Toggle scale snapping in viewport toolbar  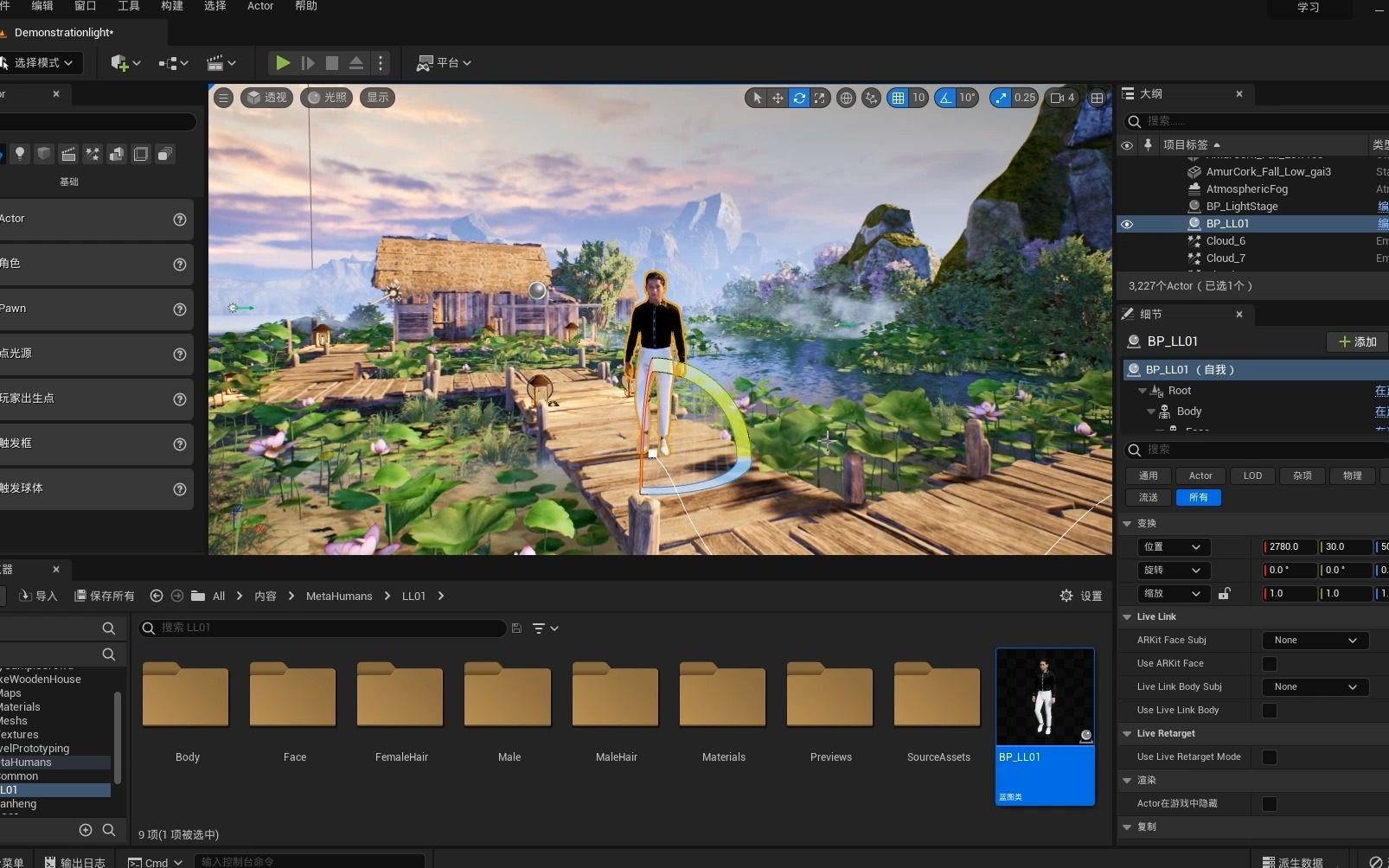coord(1001,98)
